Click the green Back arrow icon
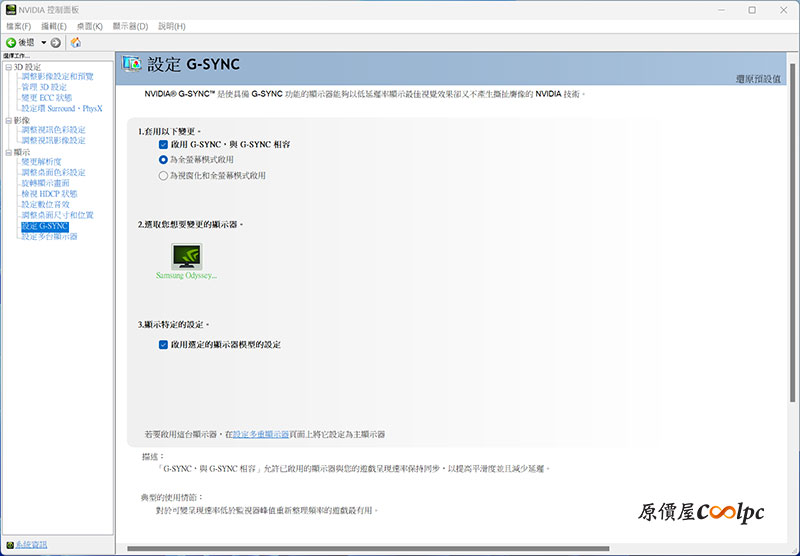 11,42
